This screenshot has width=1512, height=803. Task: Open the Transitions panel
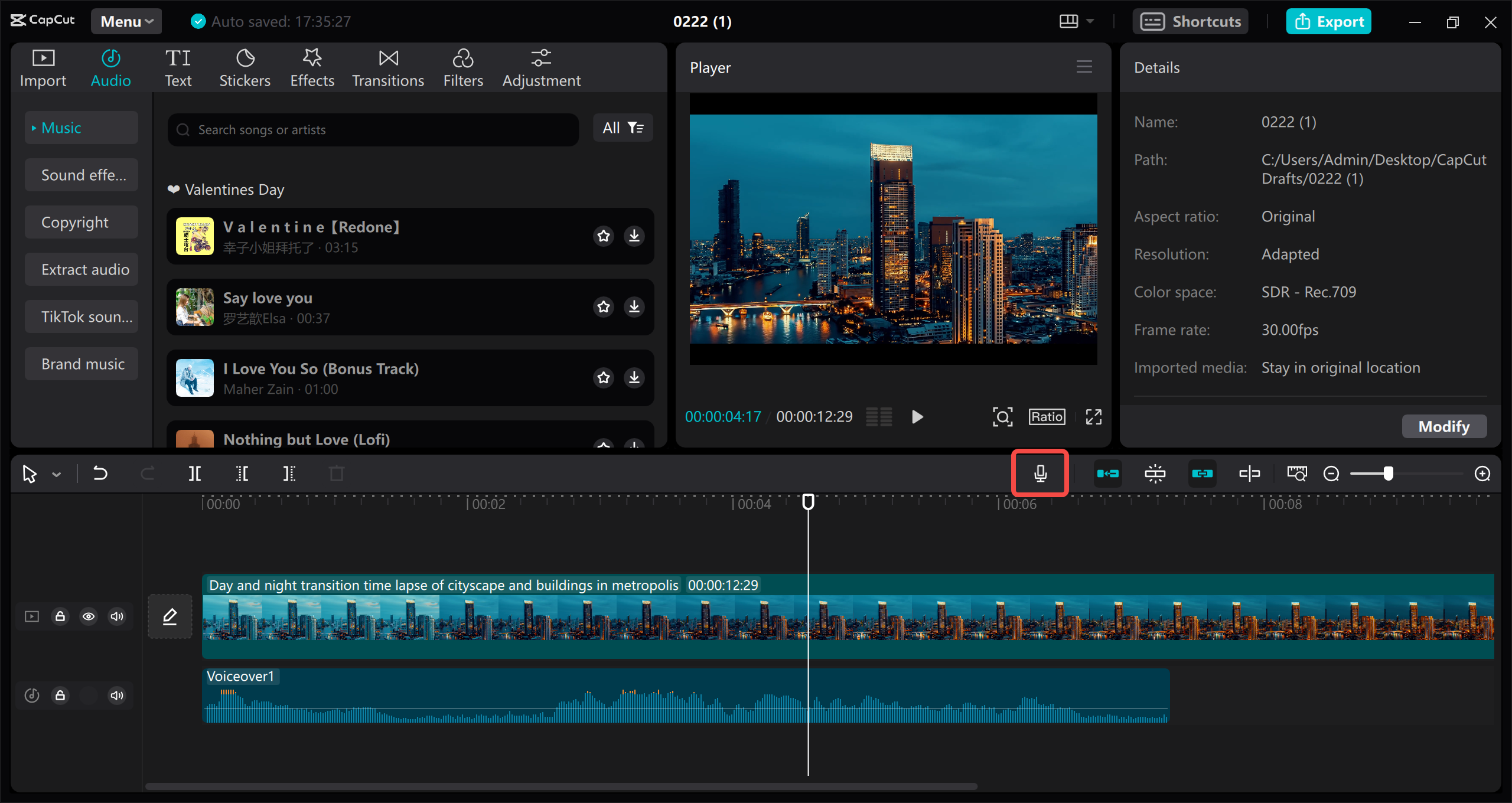(x=387, y=67)
